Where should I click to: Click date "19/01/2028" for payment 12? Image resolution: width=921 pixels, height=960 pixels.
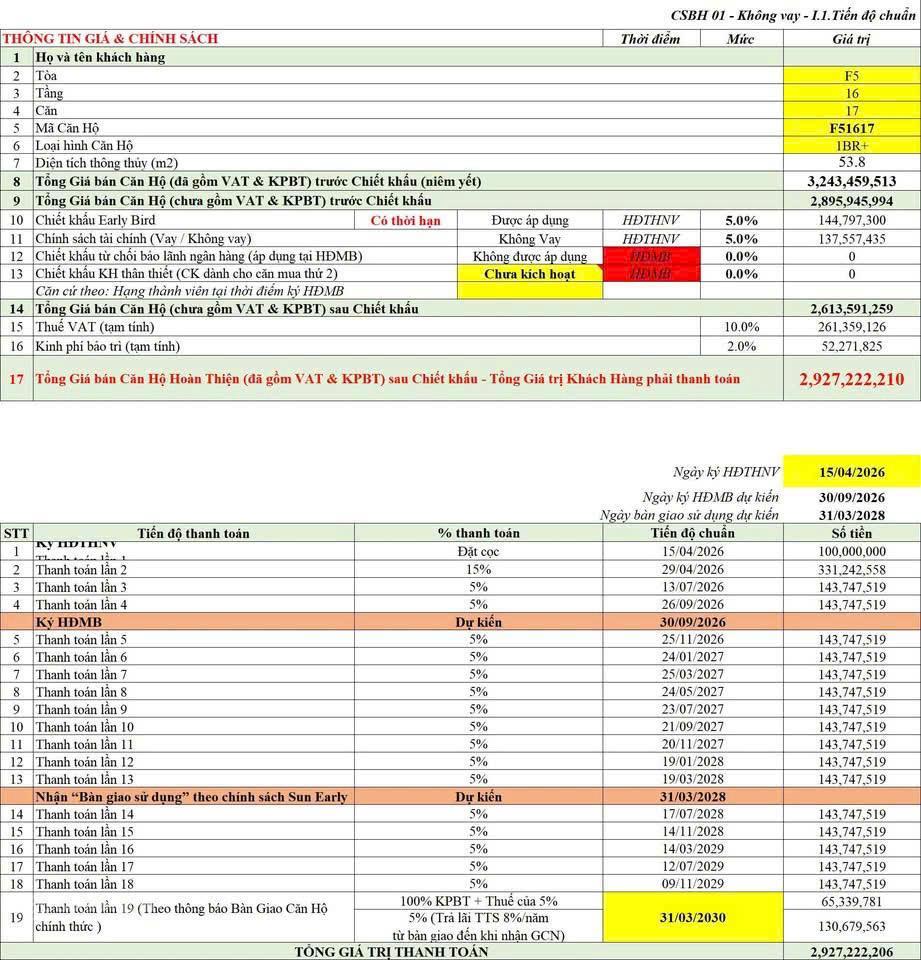693,762
